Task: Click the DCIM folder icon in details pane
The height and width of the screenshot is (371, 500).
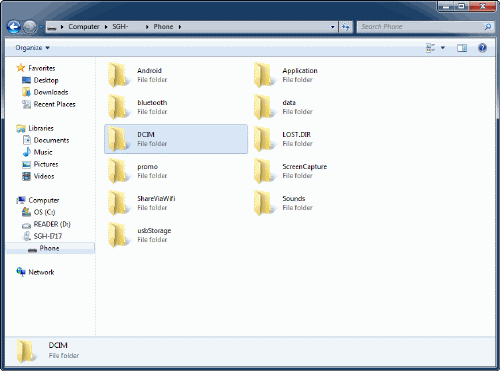Action: pyautogui.click(x=26, y=351)
